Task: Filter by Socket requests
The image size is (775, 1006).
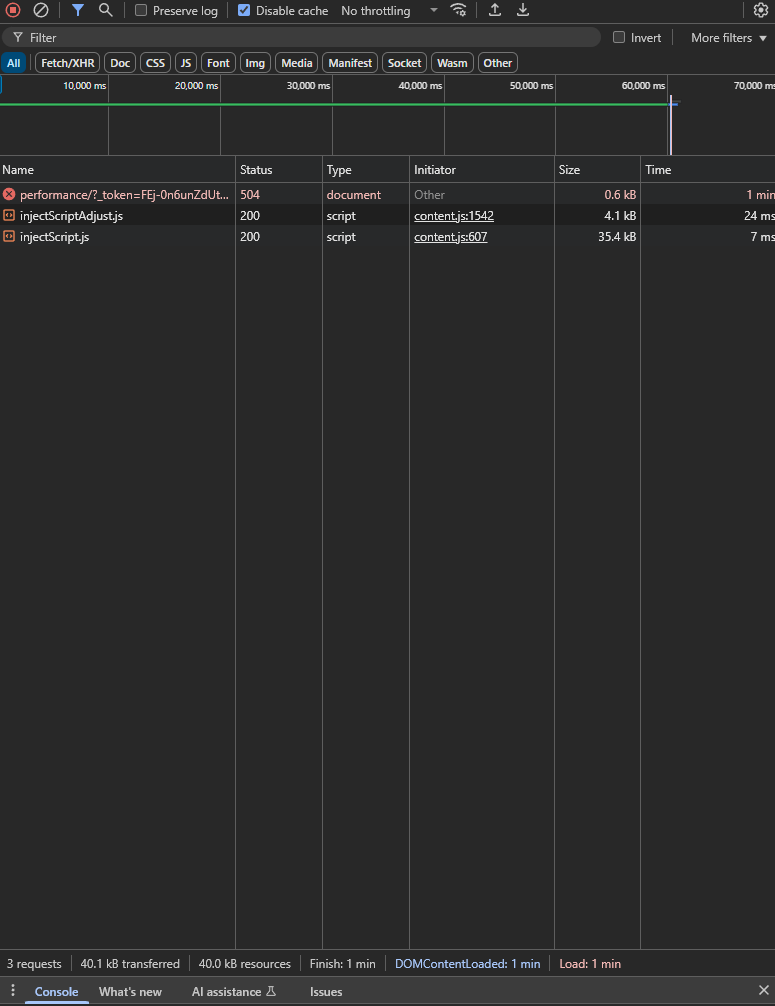Action: coord(404,63)
